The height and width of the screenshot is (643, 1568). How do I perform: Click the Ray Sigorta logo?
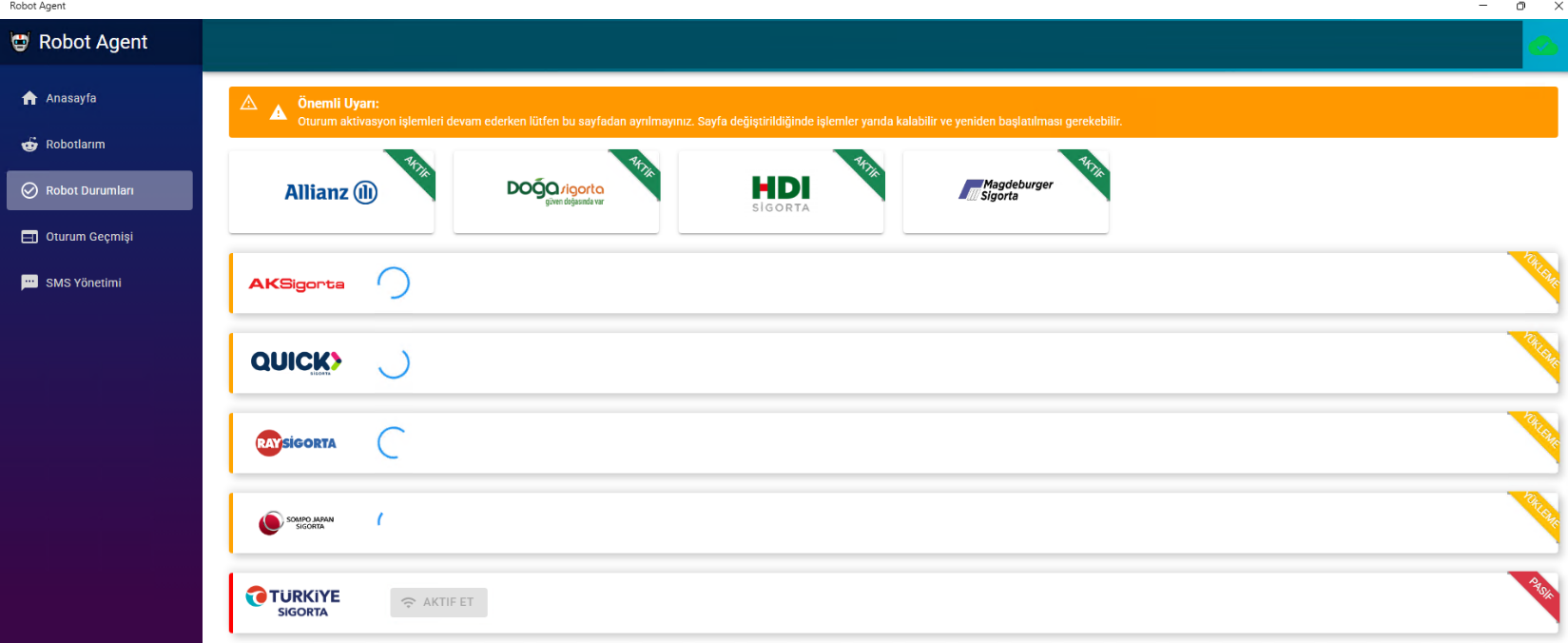tap(296, 443)
